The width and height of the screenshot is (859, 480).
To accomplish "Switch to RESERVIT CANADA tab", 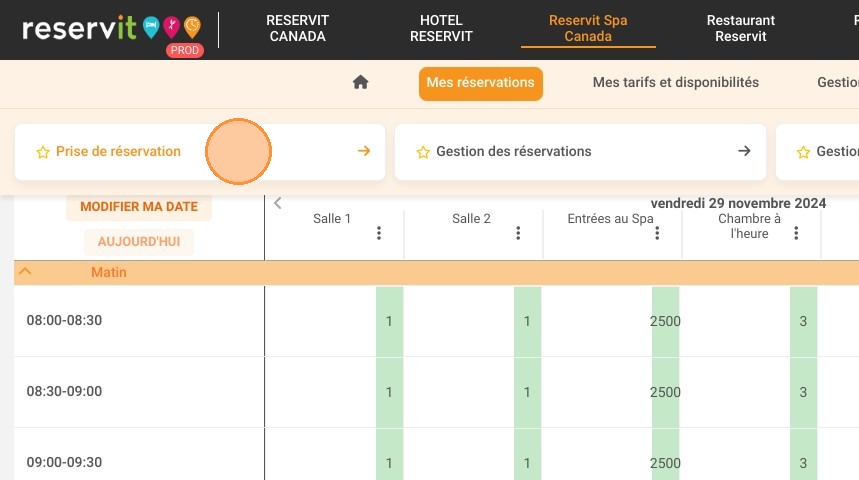I will pyautogui.click(x=297, y=28).
